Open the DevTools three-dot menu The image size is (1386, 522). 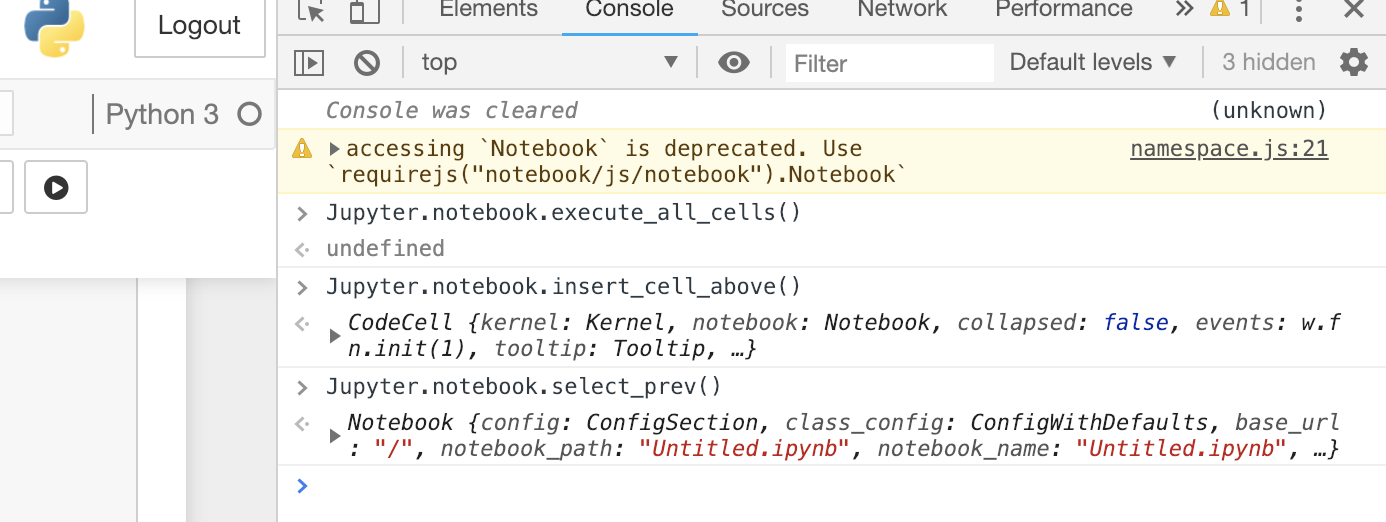1298,11
